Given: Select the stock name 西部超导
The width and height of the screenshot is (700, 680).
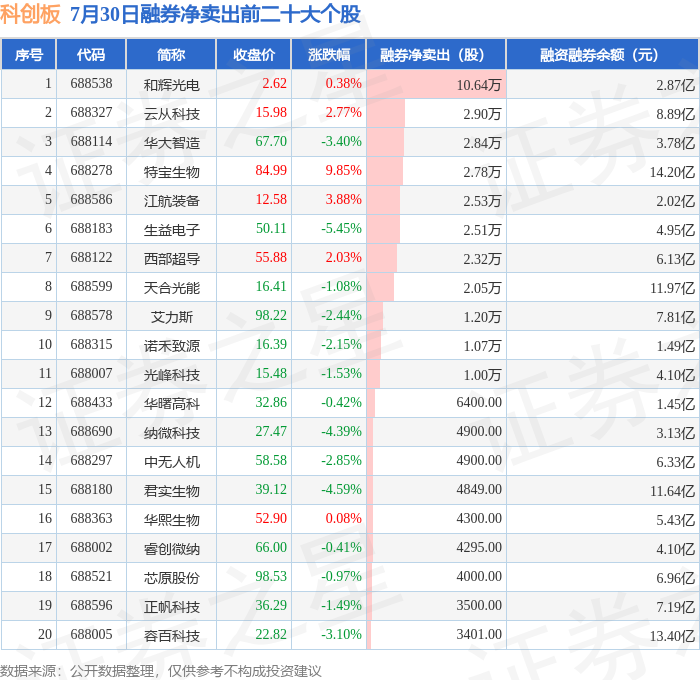Looking at the screenshot, I should [171, 259].
